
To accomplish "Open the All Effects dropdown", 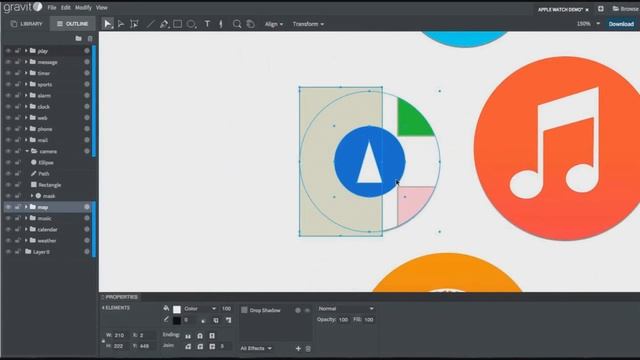I will [256, 348].
